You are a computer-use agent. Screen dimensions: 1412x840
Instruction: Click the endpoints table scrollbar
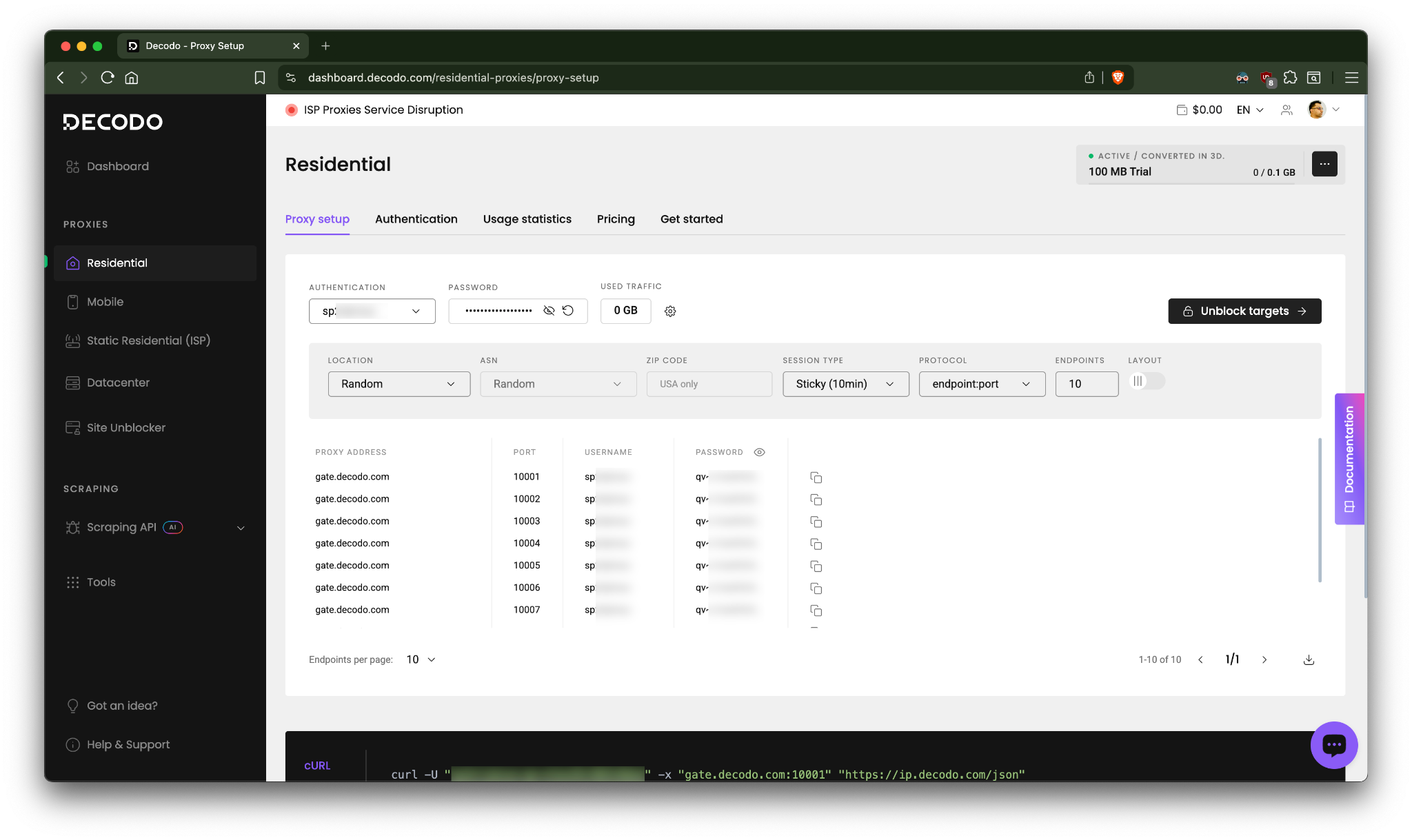pyautogui.click(x=1320, y=510)
